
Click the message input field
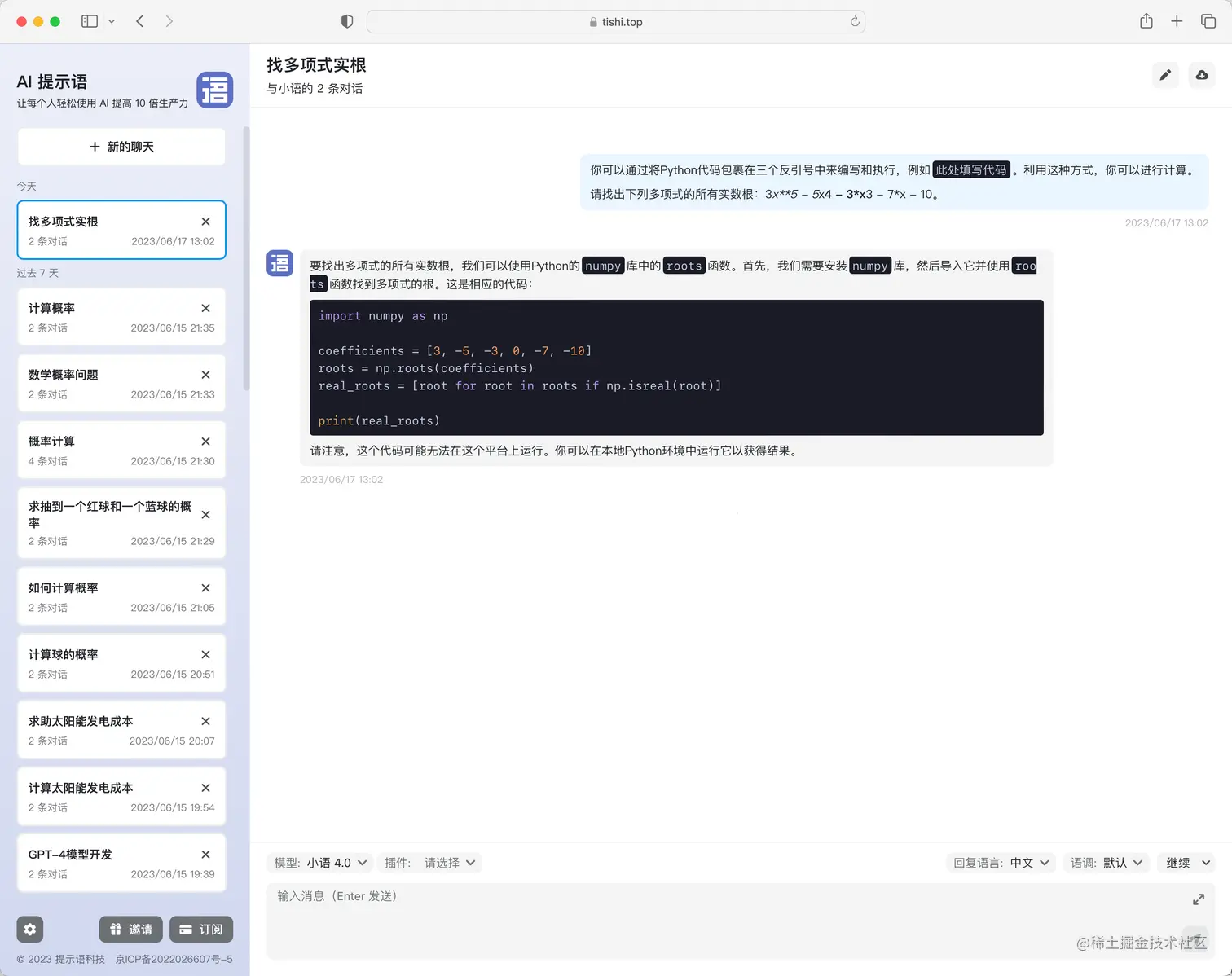tap(741, 921)
